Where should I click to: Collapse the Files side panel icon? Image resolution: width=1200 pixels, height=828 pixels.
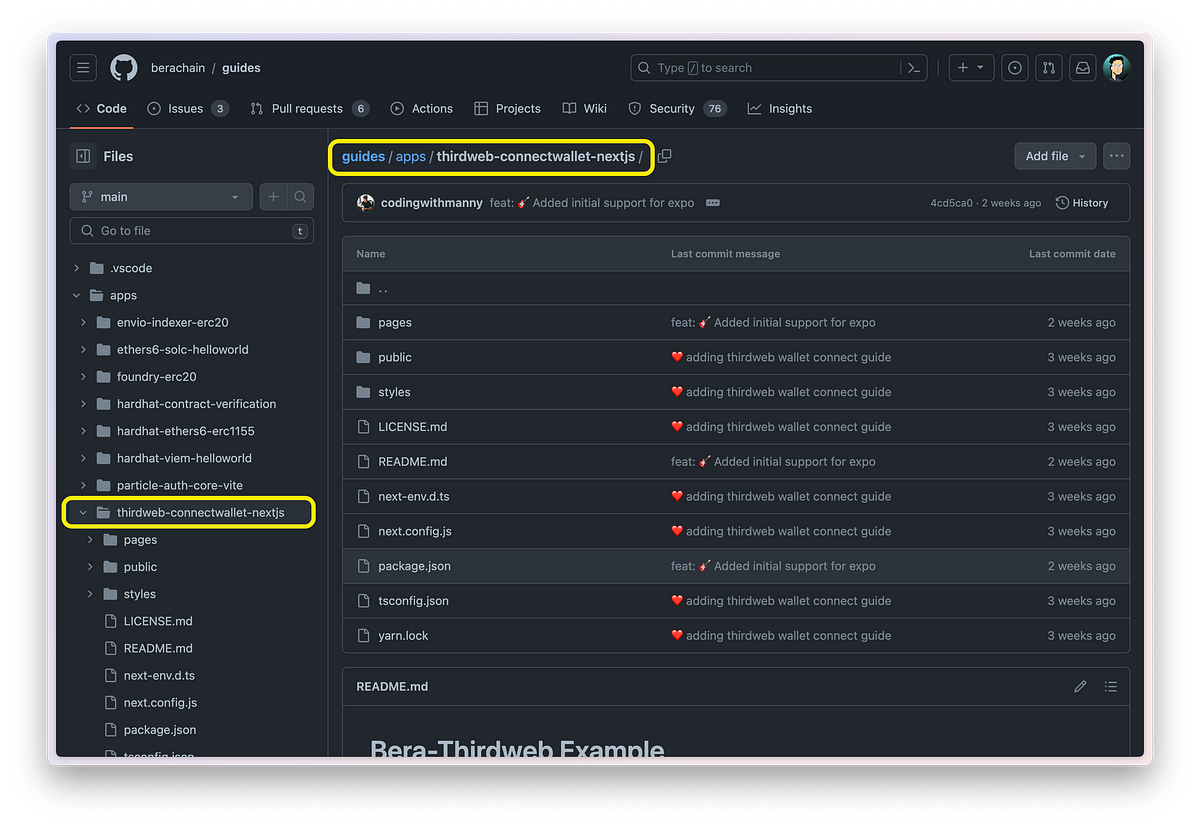(x=83, y=156)
